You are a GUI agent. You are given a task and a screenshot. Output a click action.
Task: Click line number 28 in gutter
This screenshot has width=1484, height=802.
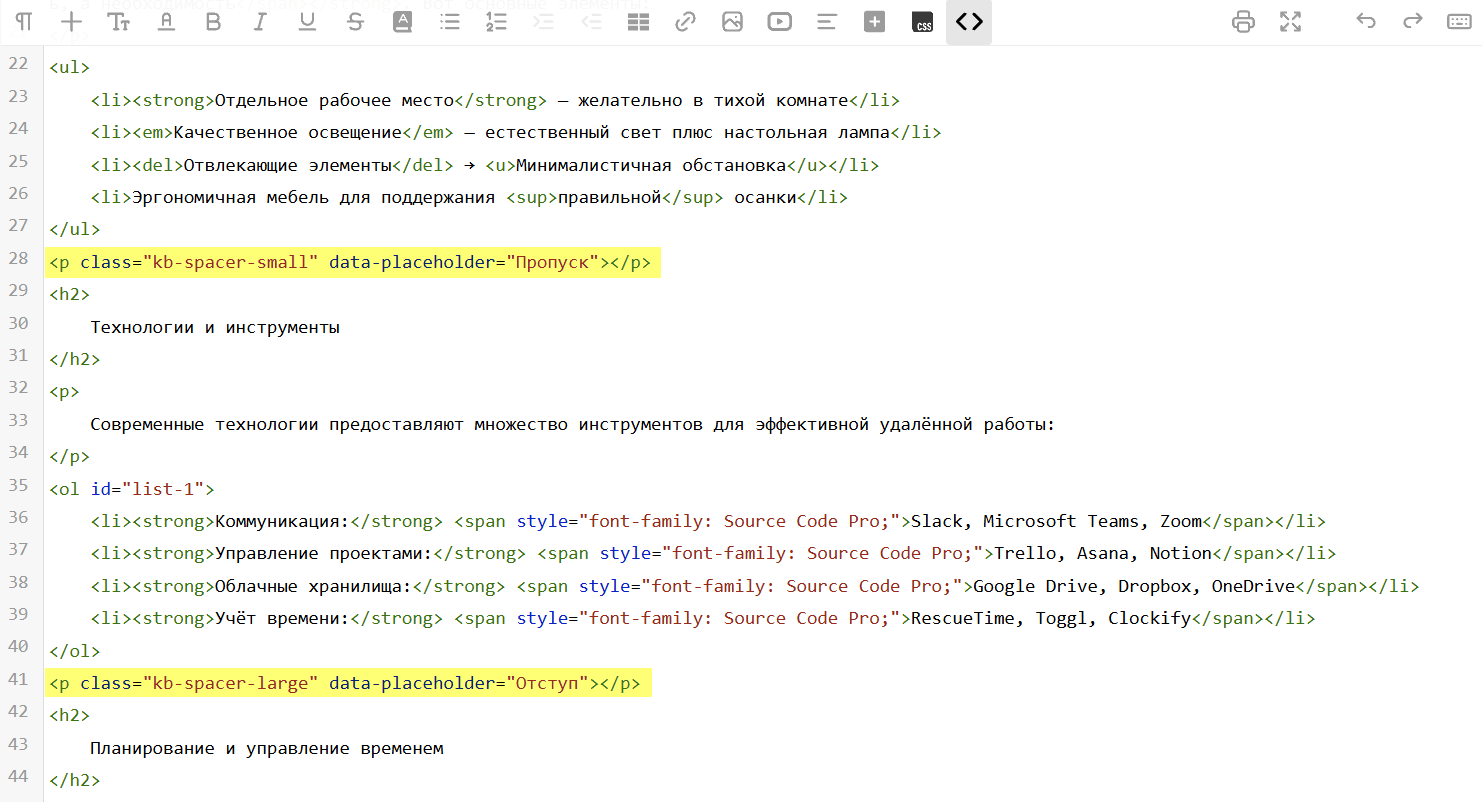click(19, 259)
